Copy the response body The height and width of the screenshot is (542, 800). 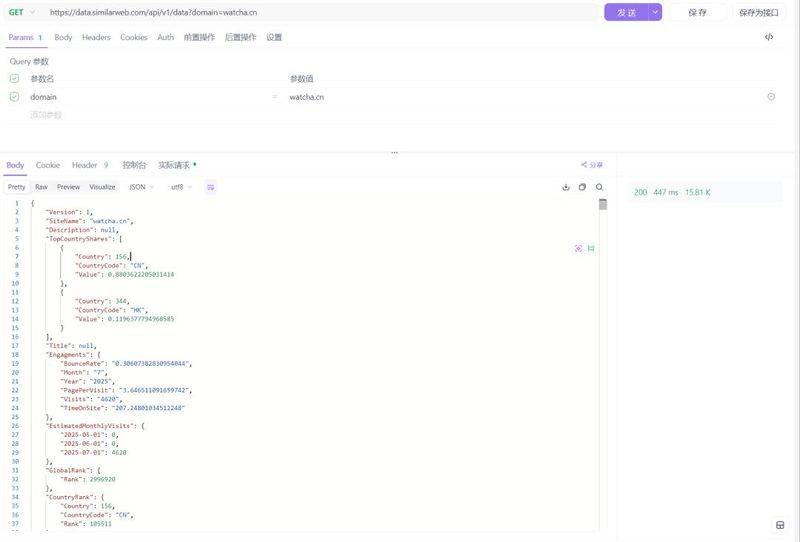click(x=582, y=187)
